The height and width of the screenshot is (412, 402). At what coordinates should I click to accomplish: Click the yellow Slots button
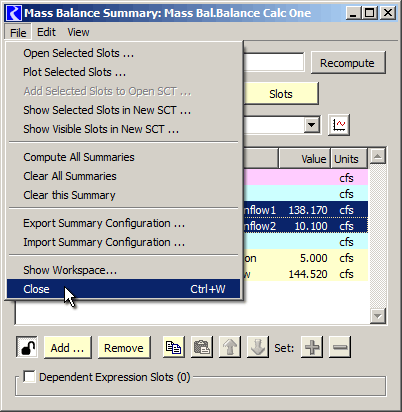pyautogui.click(x=281, y=94)
